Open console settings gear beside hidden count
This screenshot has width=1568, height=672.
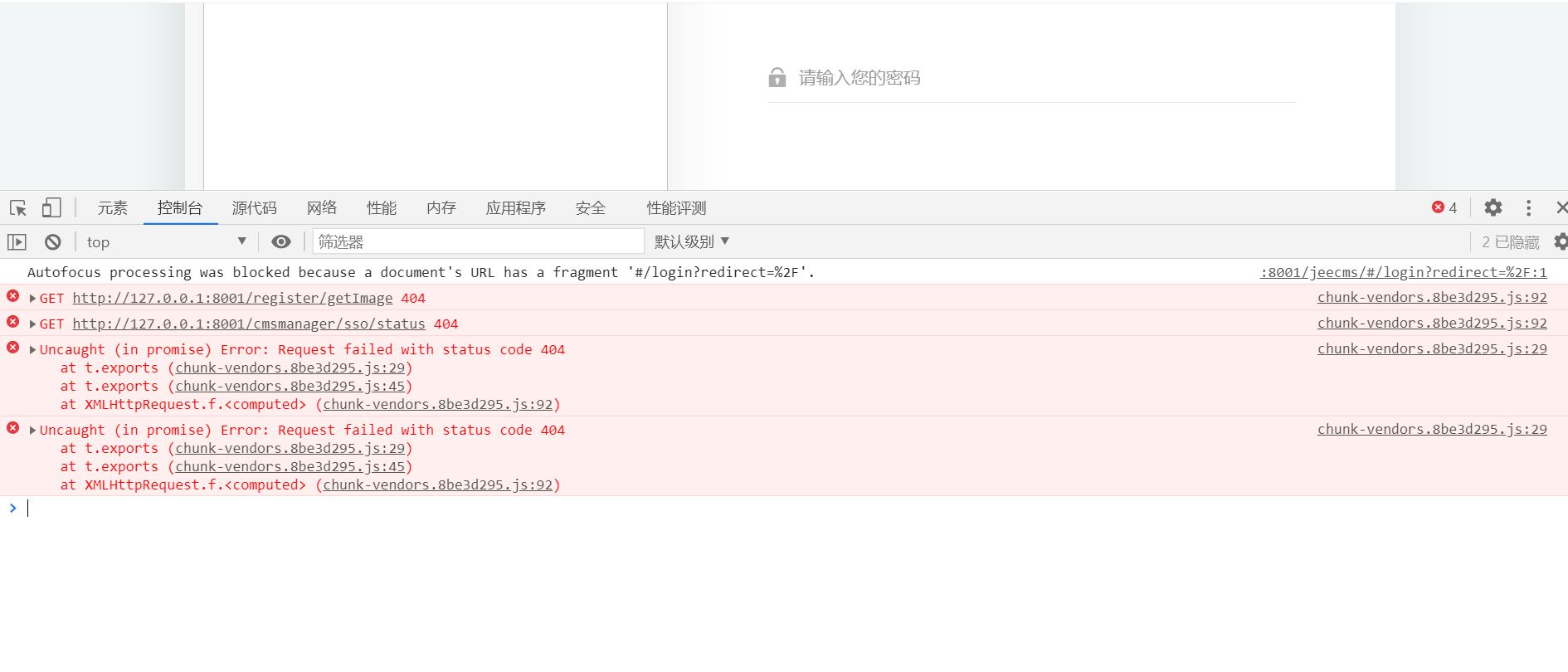1561,241
